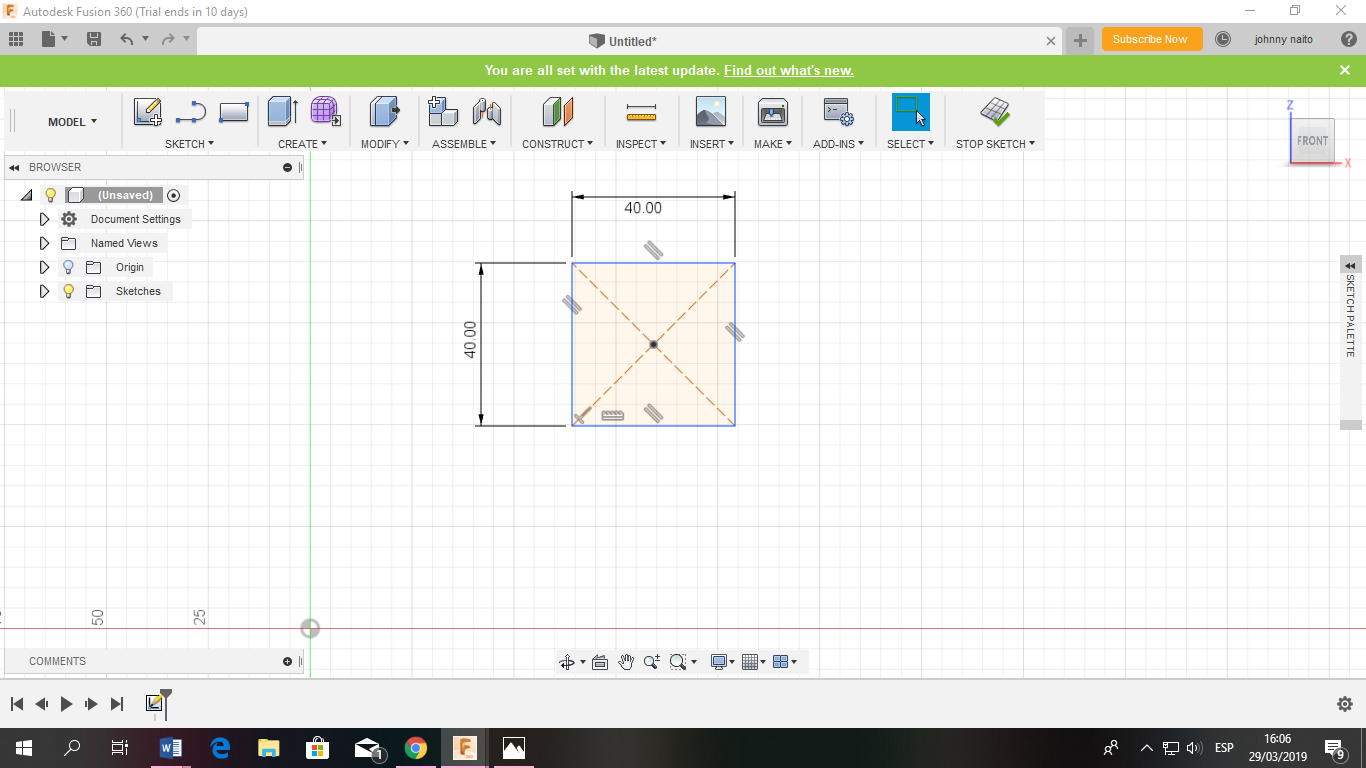This screenshot has width=1366, height=768.
Task: Click the Zoom Window icon
Action: click(652, 662)
